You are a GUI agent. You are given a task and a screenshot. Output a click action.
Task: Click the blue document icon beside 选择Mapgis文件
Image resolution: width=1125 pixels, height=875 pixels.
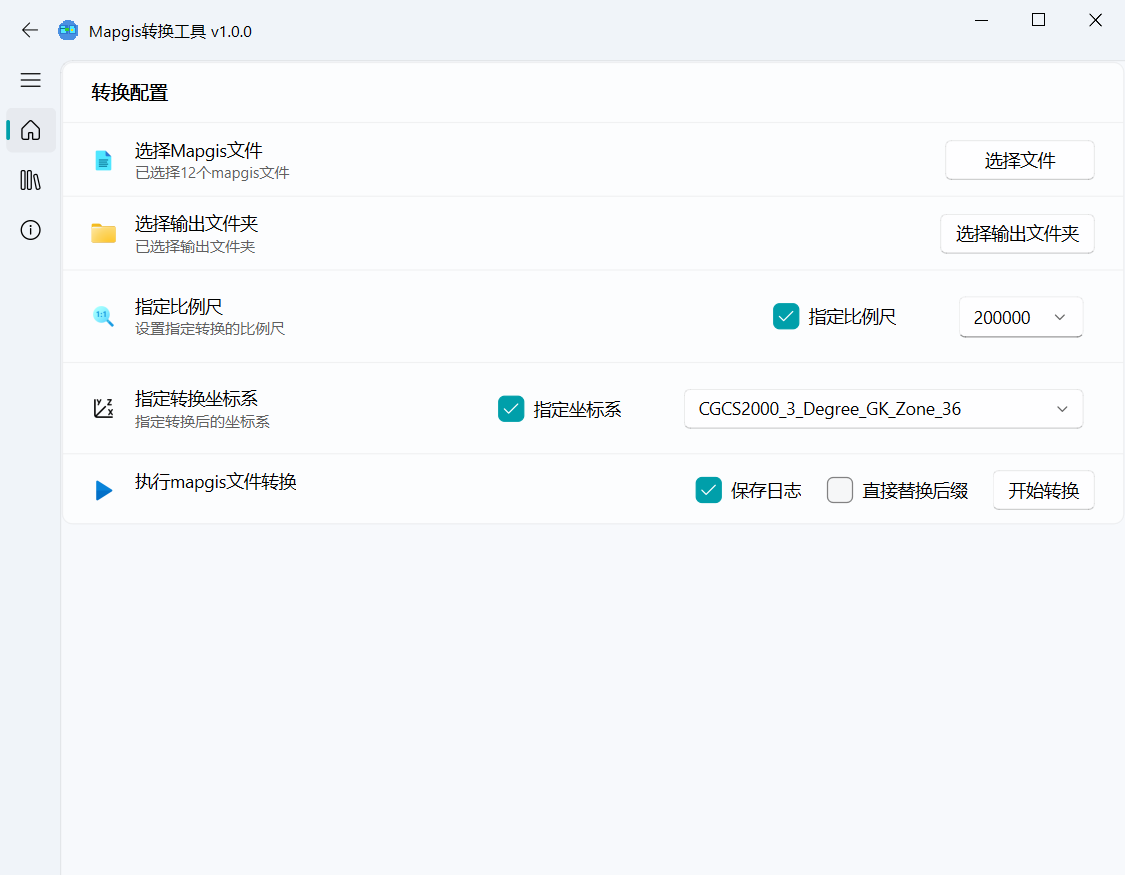pyautogui.click(x=104, y=160)
